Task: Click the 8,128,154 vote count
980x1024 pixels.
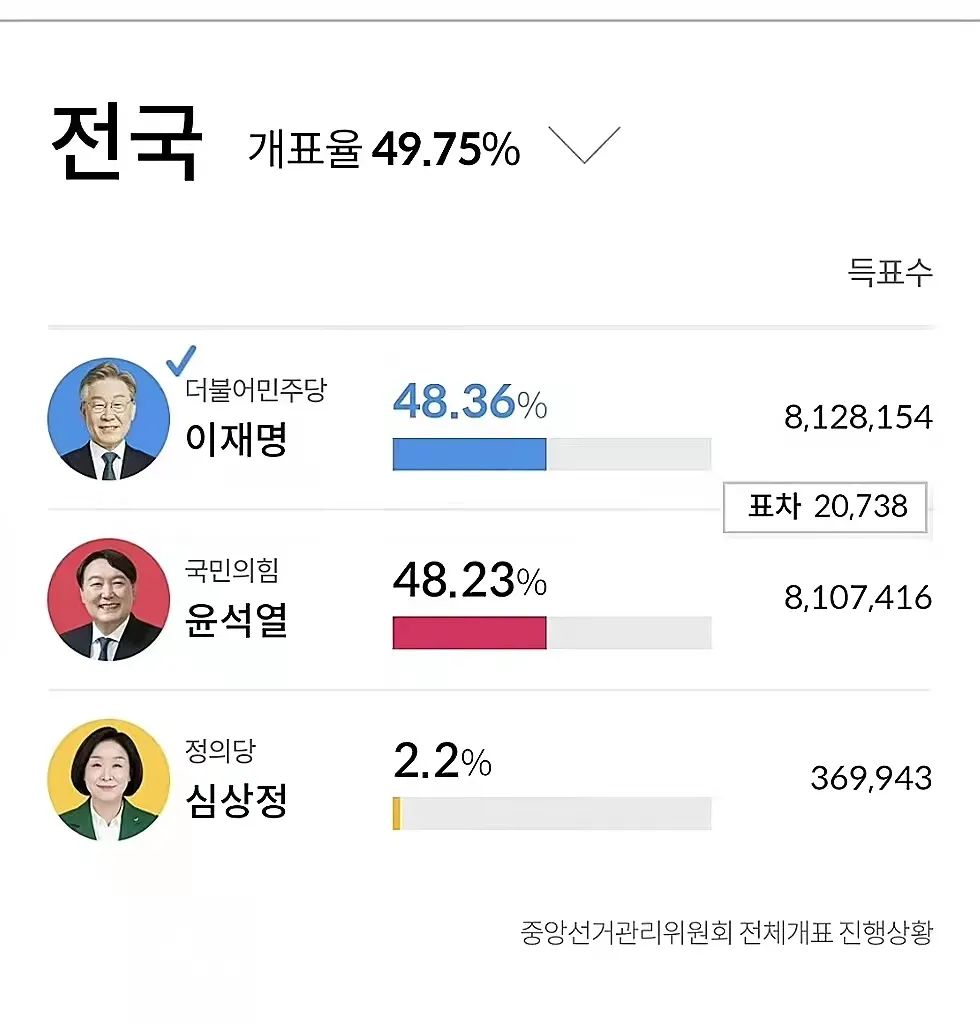Action: point(858,417)
